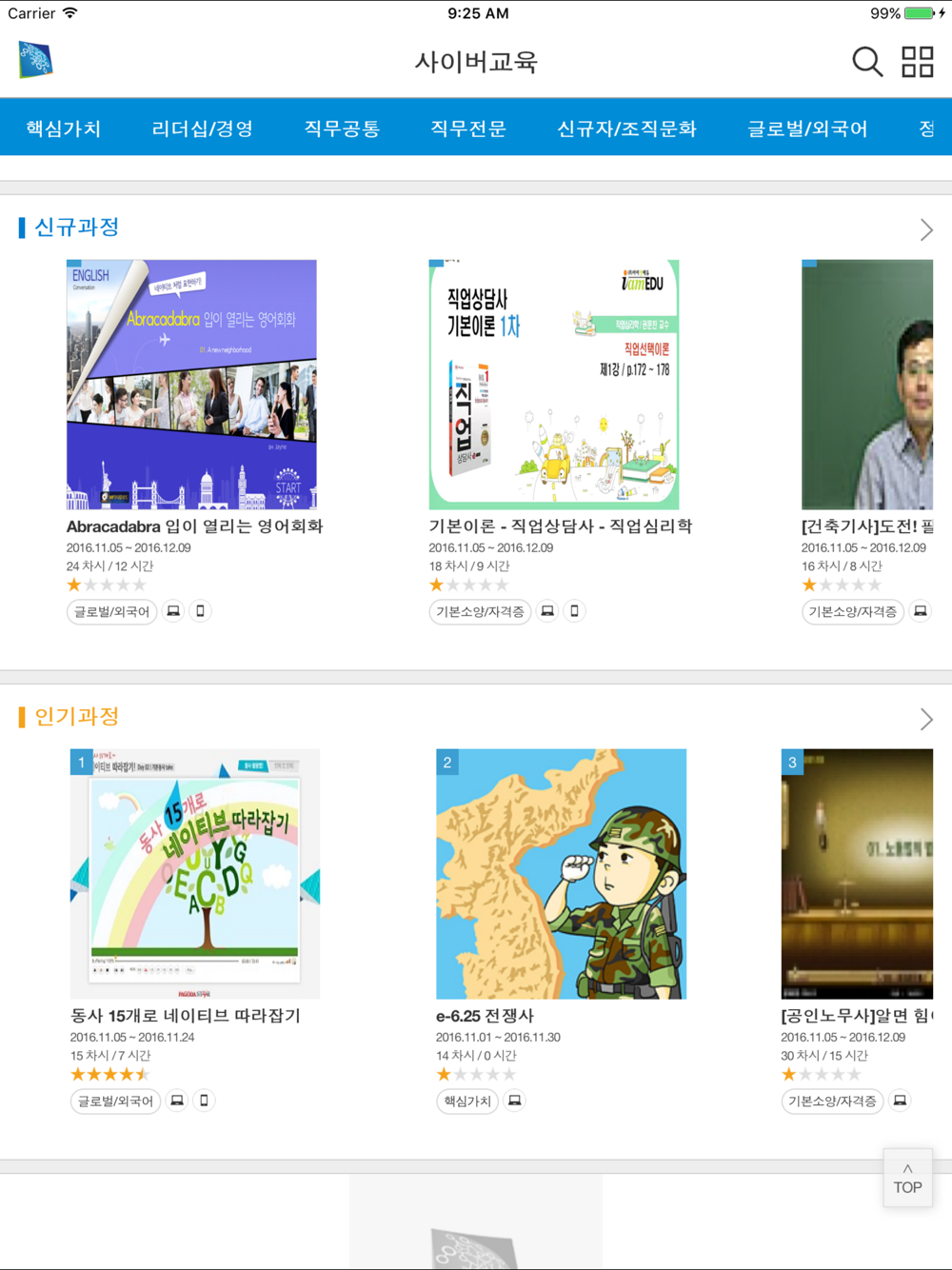Click star rating of e-6.25 전쟁사
Image resolution: width=952 pixels, height=1270 pixels.
click(x=476, y=1074)
